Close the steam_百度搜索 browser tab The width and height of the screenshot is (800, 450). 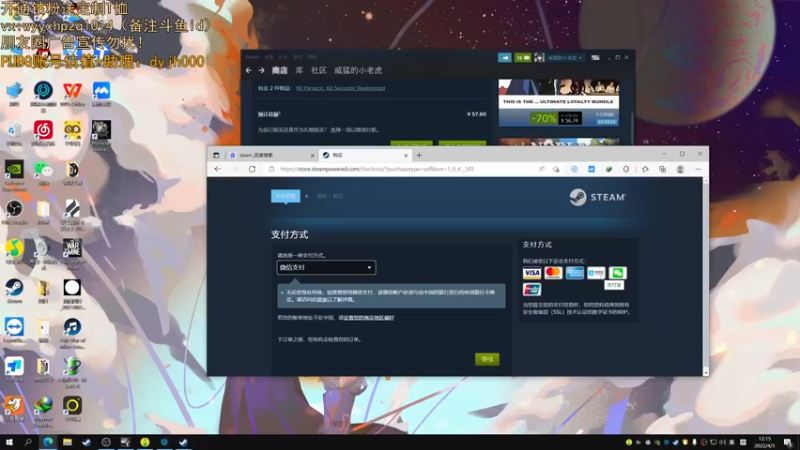pyautogui.click(x=312, y=155)
